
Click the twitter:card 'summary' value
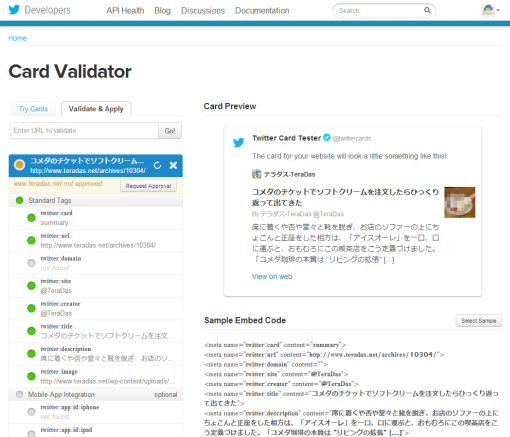pos(54,222)
